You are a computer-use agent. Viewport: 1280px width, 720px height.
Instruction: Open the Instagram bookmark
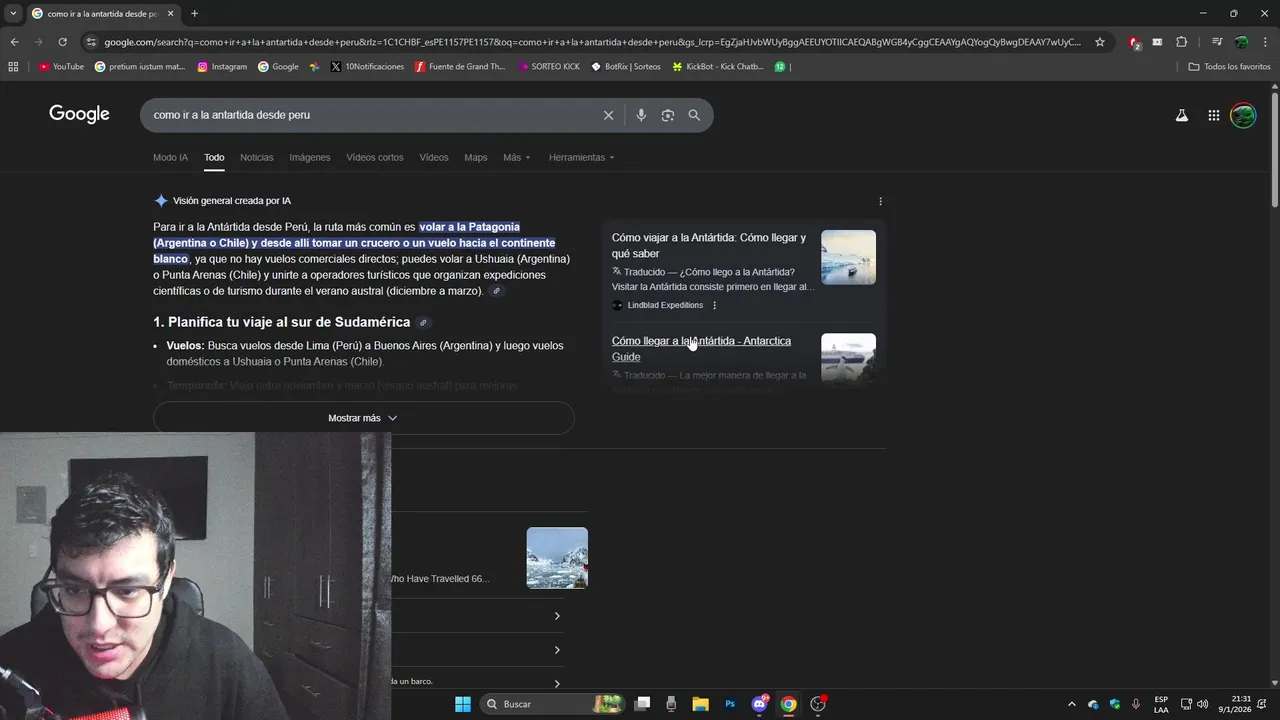click(x=222, y=67)
